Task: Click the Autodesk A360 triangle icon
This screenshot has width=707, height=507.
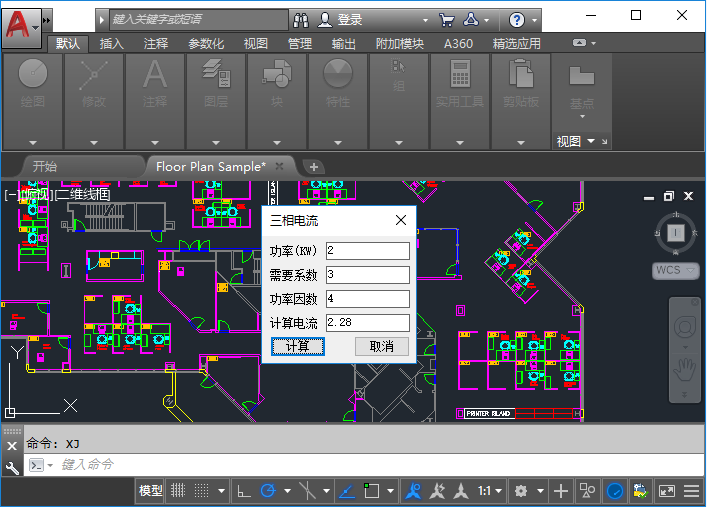Action: click(x=471, y=20)
